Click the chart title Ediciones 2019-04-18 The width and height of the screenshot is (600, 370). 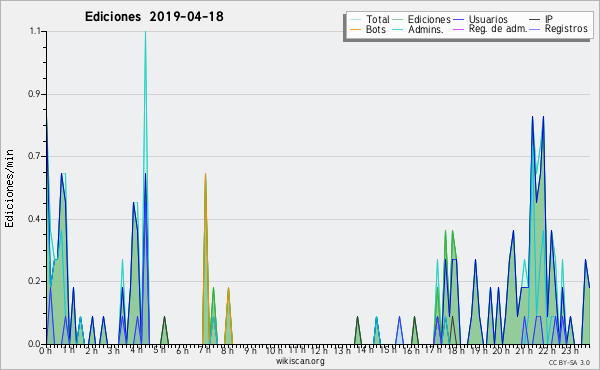coord(154,16)
